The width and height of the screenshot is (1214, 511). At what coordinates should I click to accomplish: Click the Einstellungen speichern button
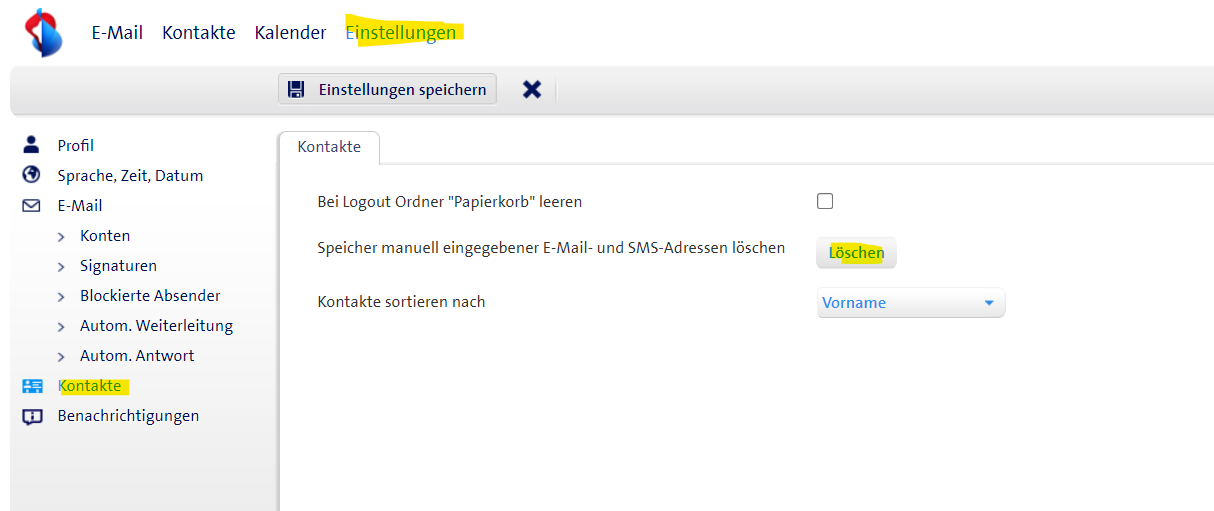pos(387,90)
